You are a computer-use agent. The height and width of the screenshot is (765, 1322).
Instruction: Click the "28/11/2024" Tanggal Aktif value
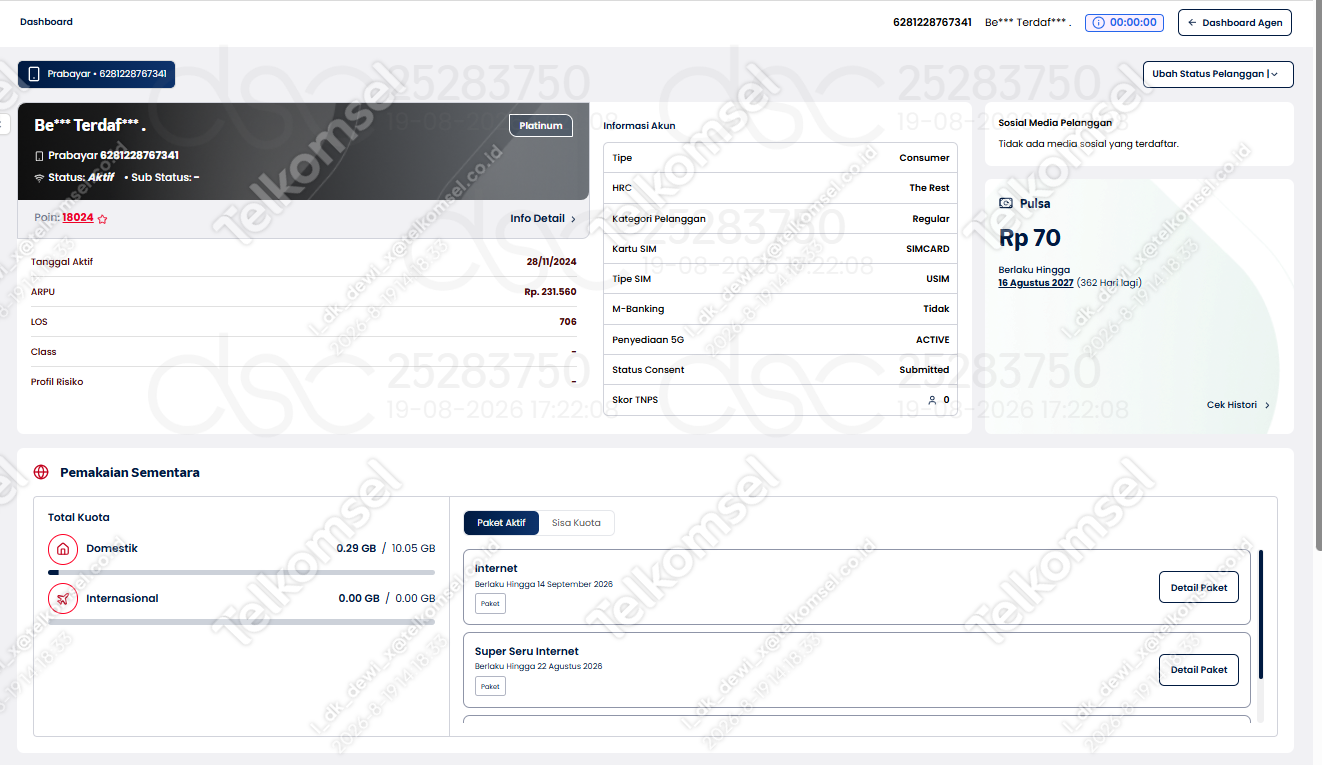552,262
